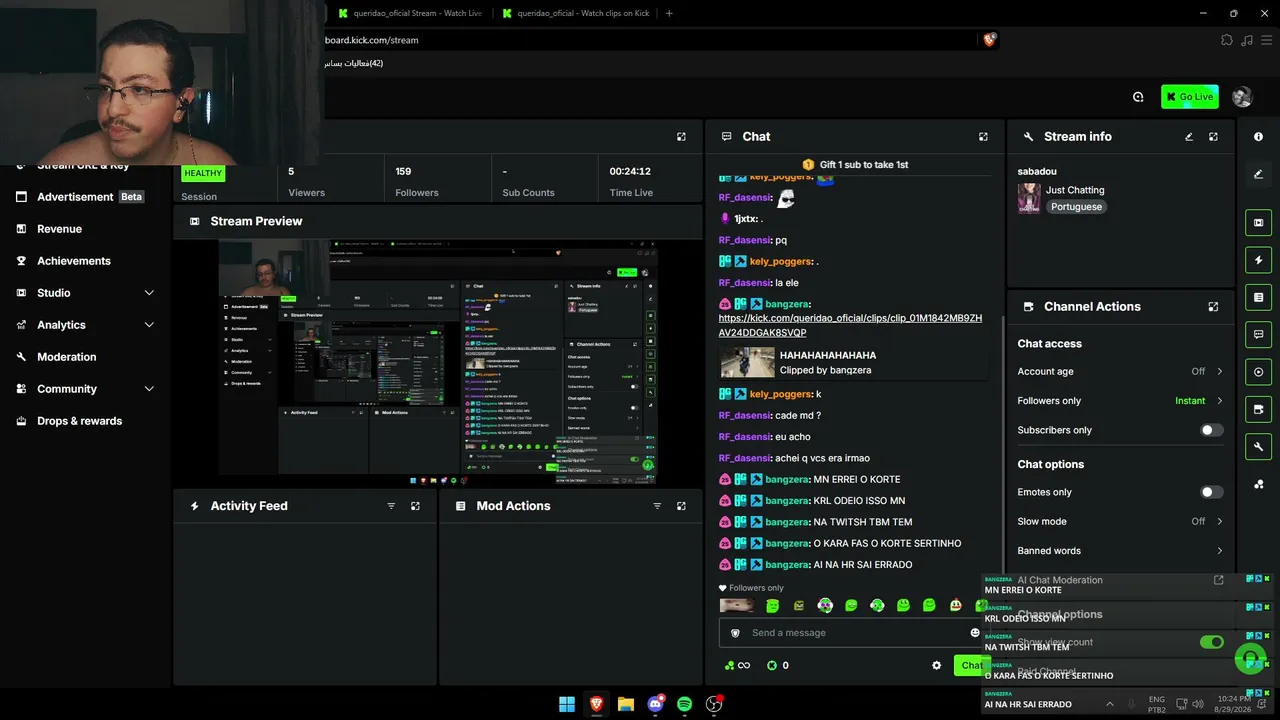The width and height of the screenshot is (1280, 720).
Task: Open the info icon in right rail
Action: point(1258,137)
